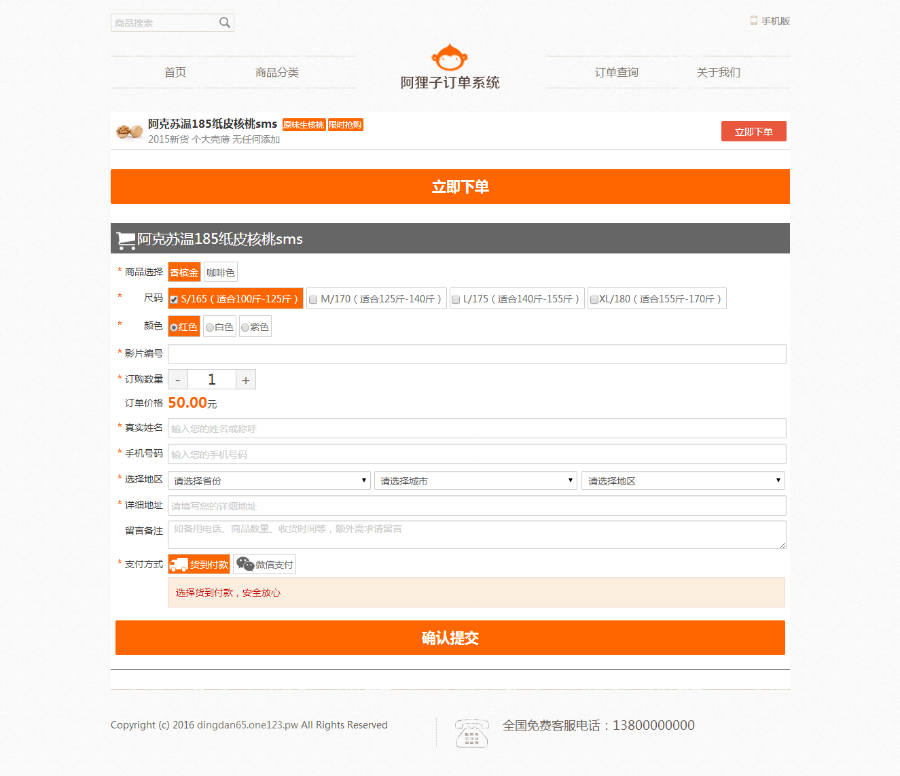
Task: Click the walnut product thumbnail image
Action: point(128,131)
